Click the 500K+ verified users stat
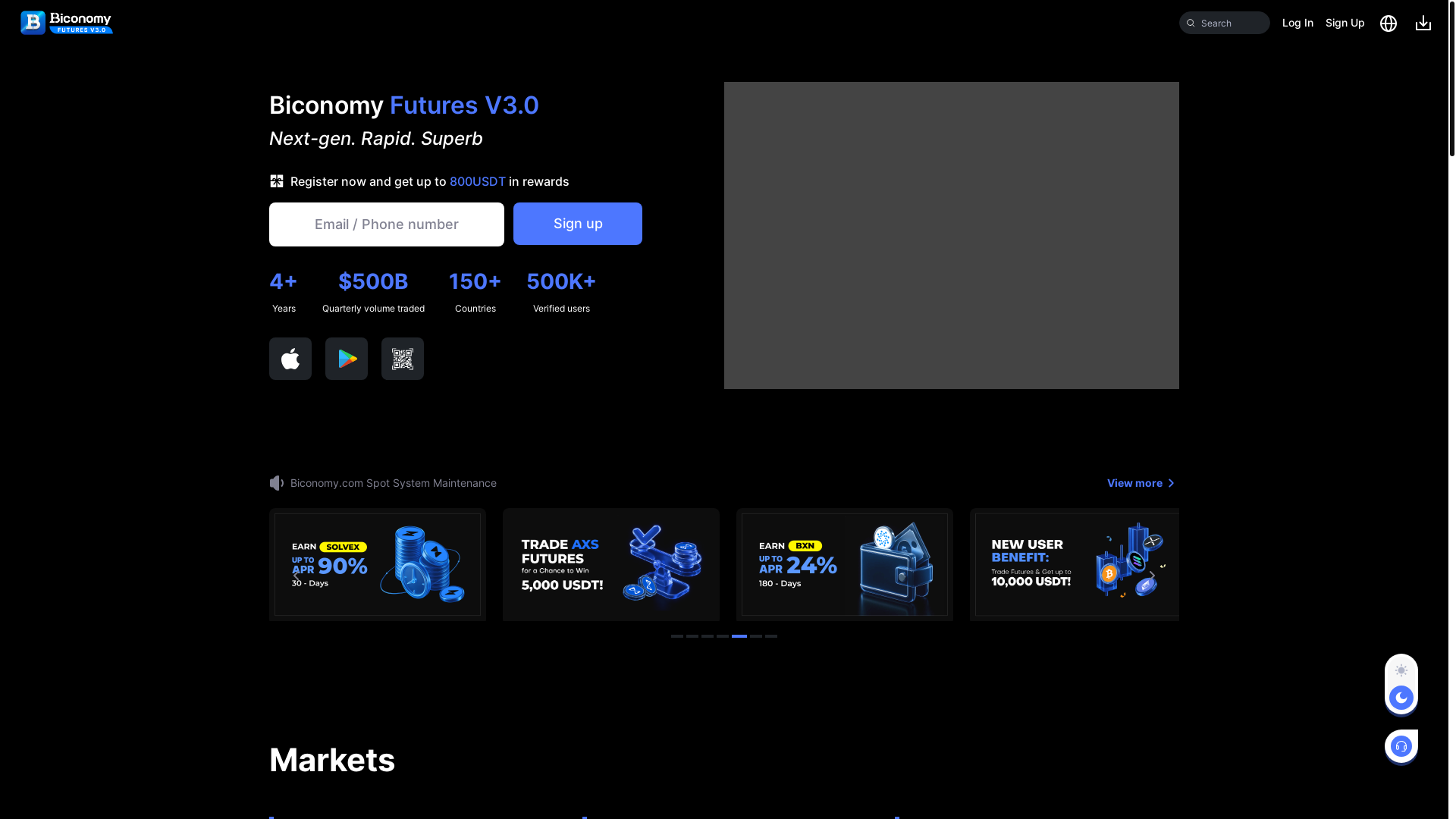This screenshot has height=819, width=1456. pyautogui.click(x=561, y=292)
